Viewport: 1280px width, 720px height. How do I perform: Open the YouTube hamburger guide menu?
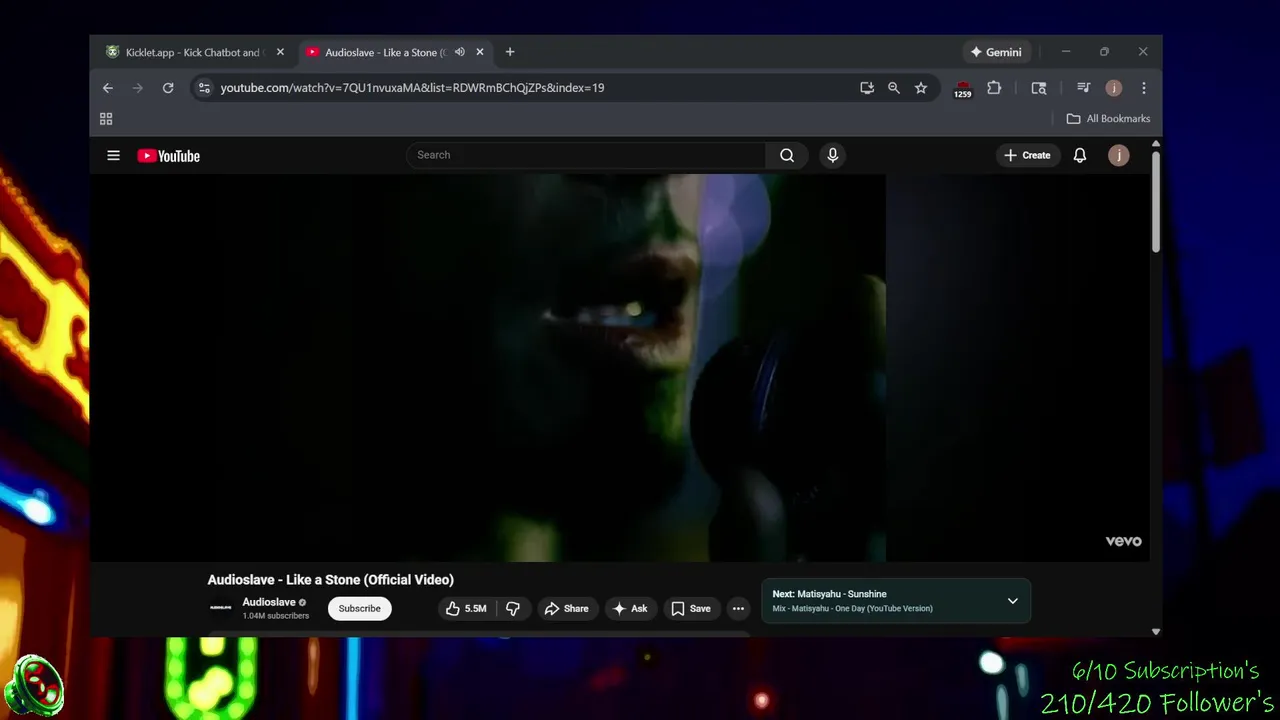[113, 155]
